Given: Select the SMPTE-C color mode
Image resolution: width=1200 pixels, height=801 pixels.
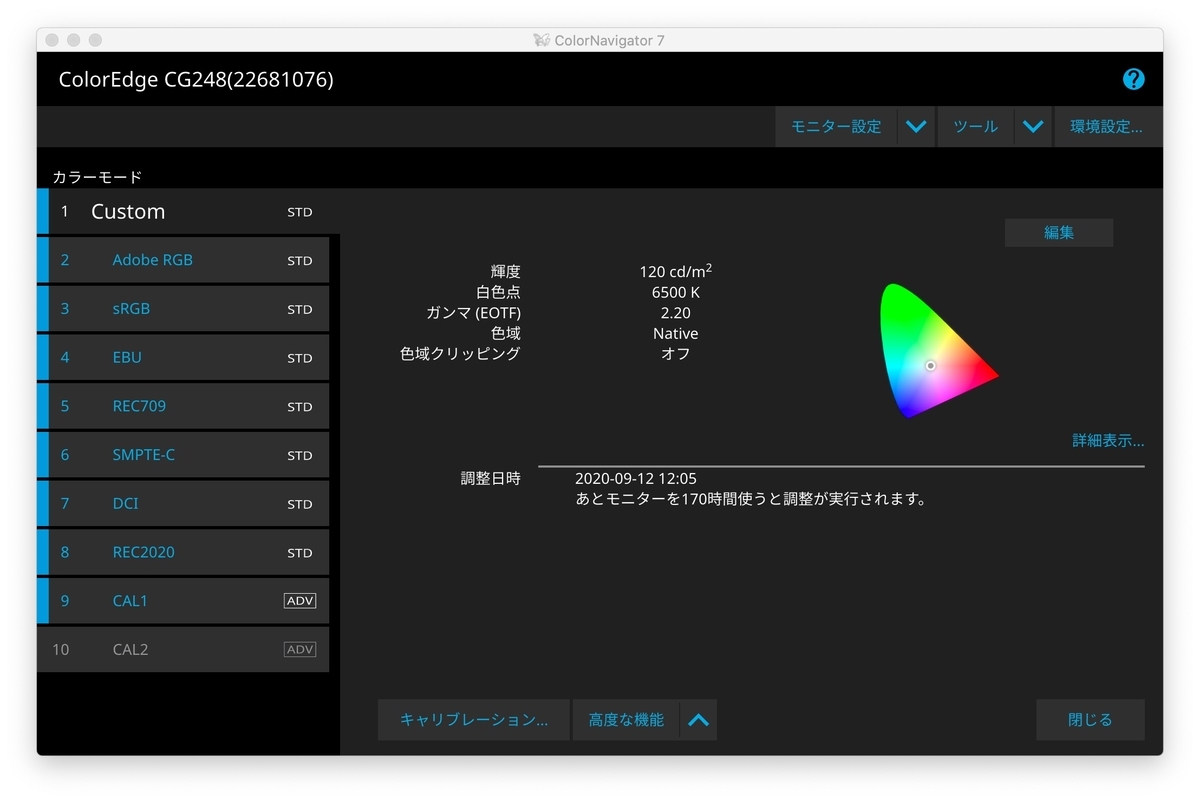Looking at the screenshot, I should 183,455.
